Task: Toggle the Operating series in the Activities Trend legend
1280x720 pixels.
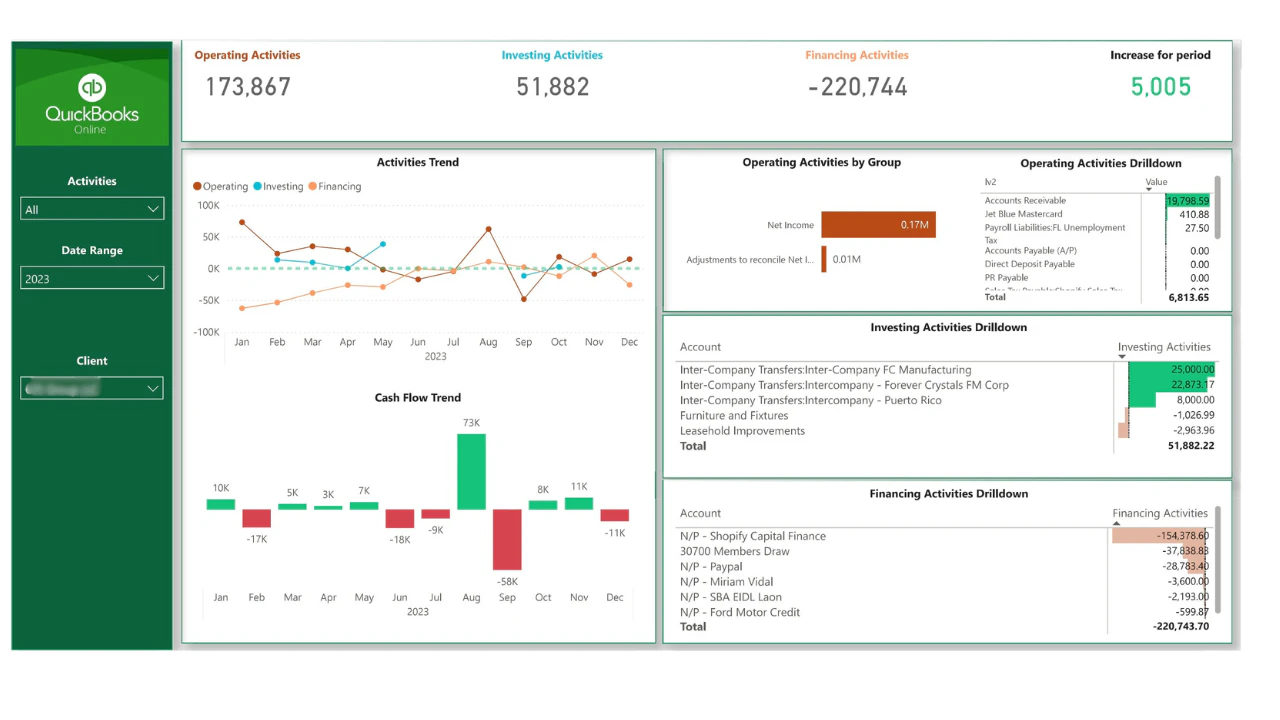Action: click(221, 186)
